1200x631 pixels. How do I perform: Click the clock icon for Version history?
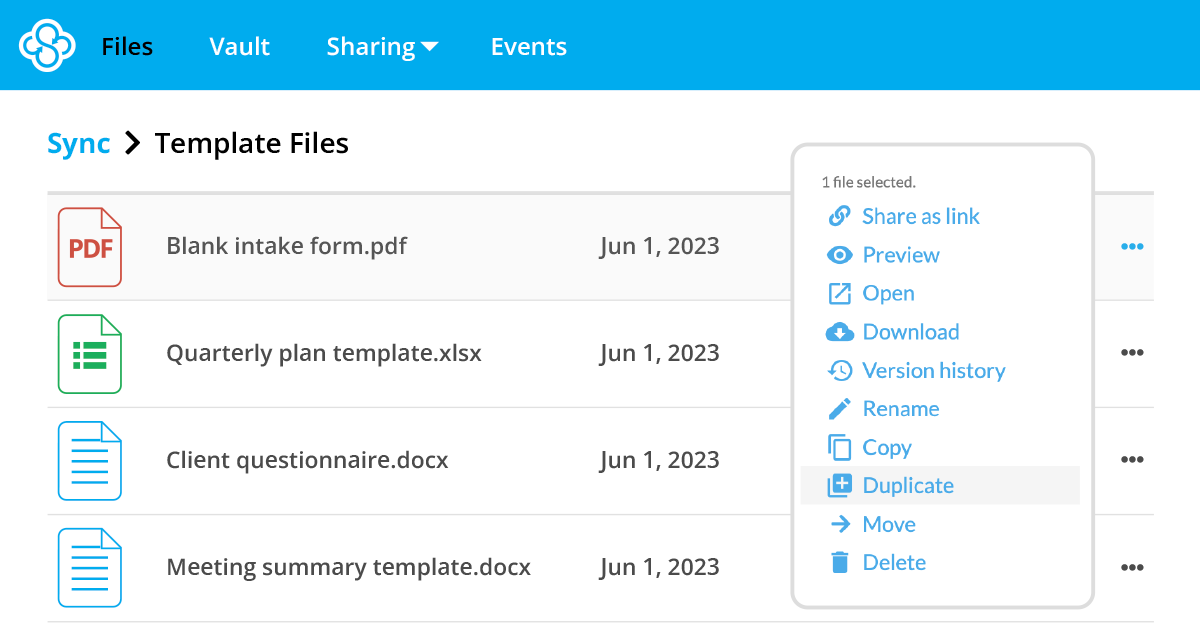(840, 370)
